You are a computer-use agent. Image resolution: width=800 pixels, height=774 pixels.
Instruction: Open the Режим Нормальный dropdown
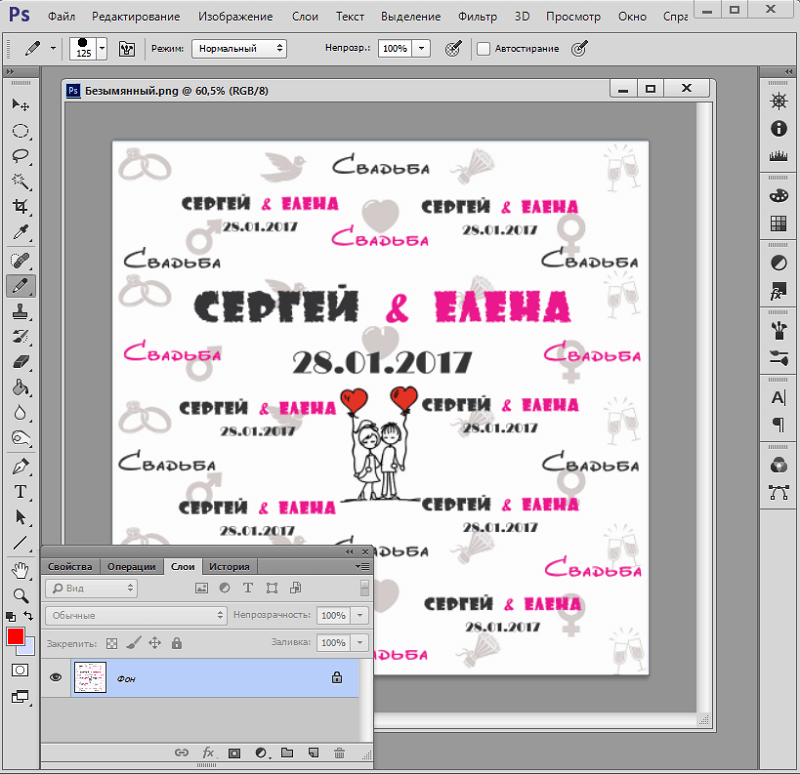240,48
